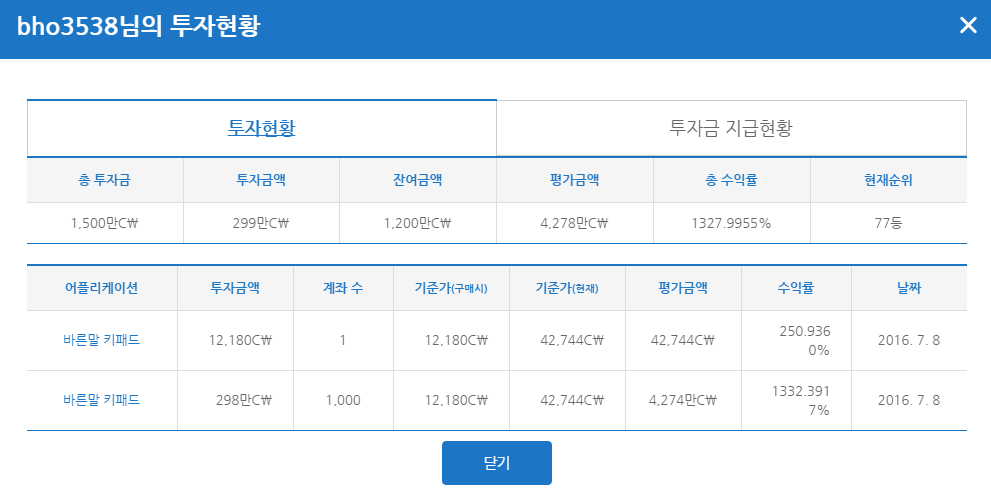
Task: Select the 수익률 column header in lower table
Action: tap(795, 288)
